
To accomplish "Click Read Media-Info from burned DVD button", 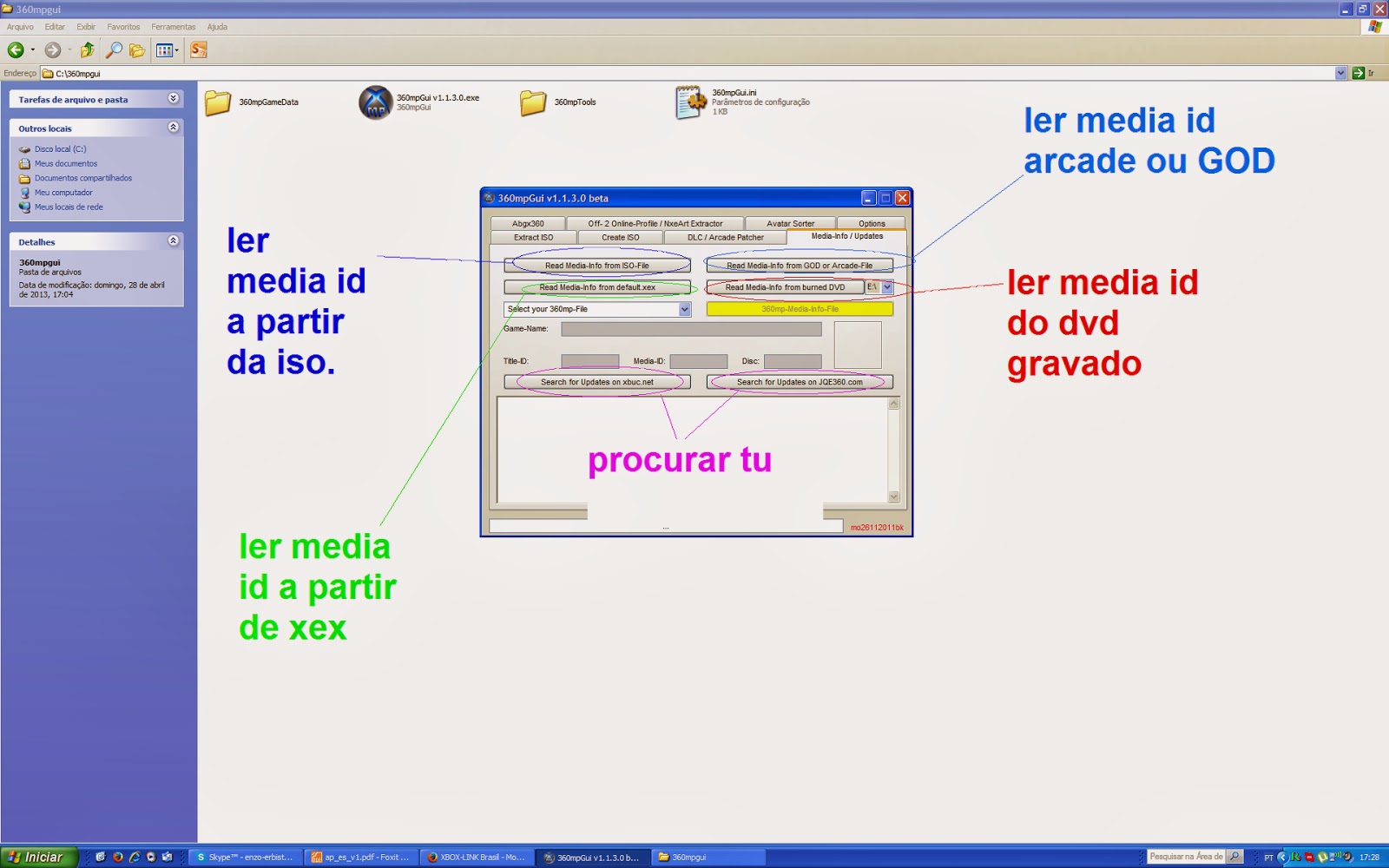I will 785,287.
